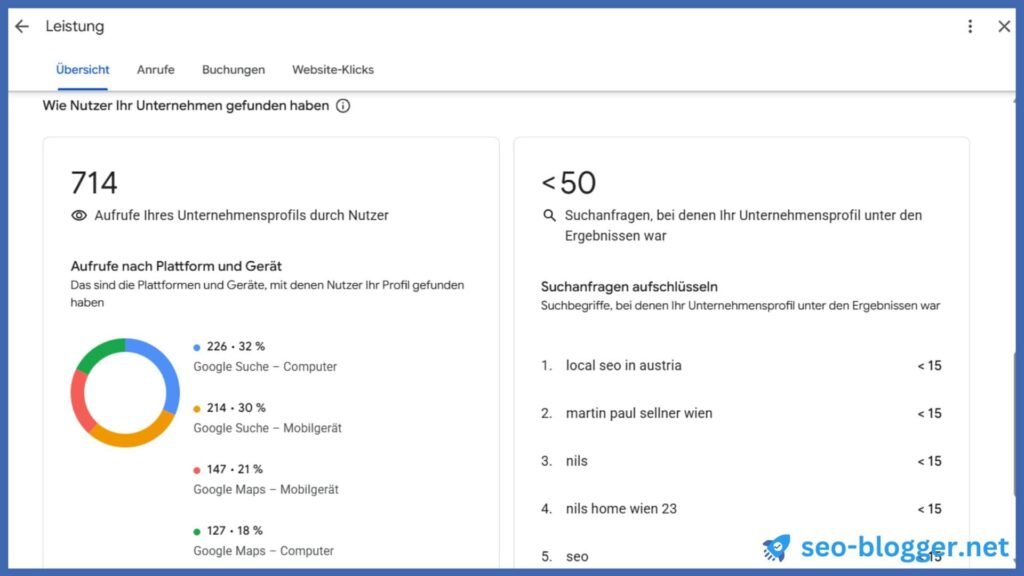Click the '147 · 21 %' value
The image size is (1024, 576).
click(234, 470)
